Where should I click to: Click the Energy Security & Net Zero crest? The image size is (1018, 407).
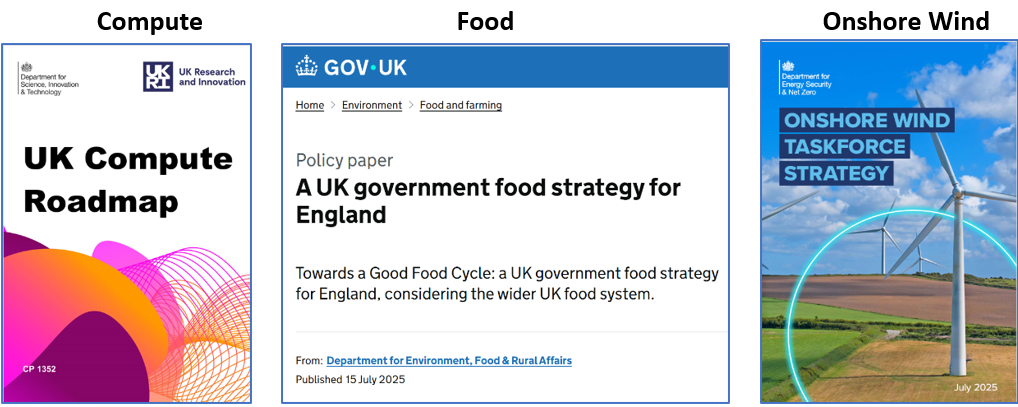(x=788, y=66)
